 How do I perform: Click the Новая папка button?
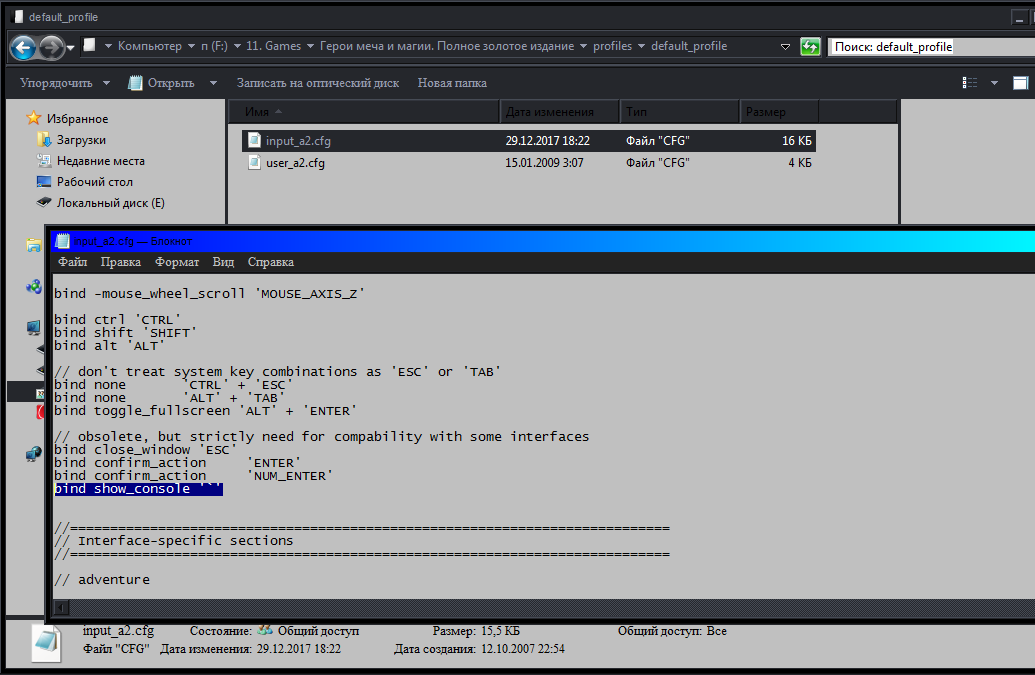tap(452, 83)
